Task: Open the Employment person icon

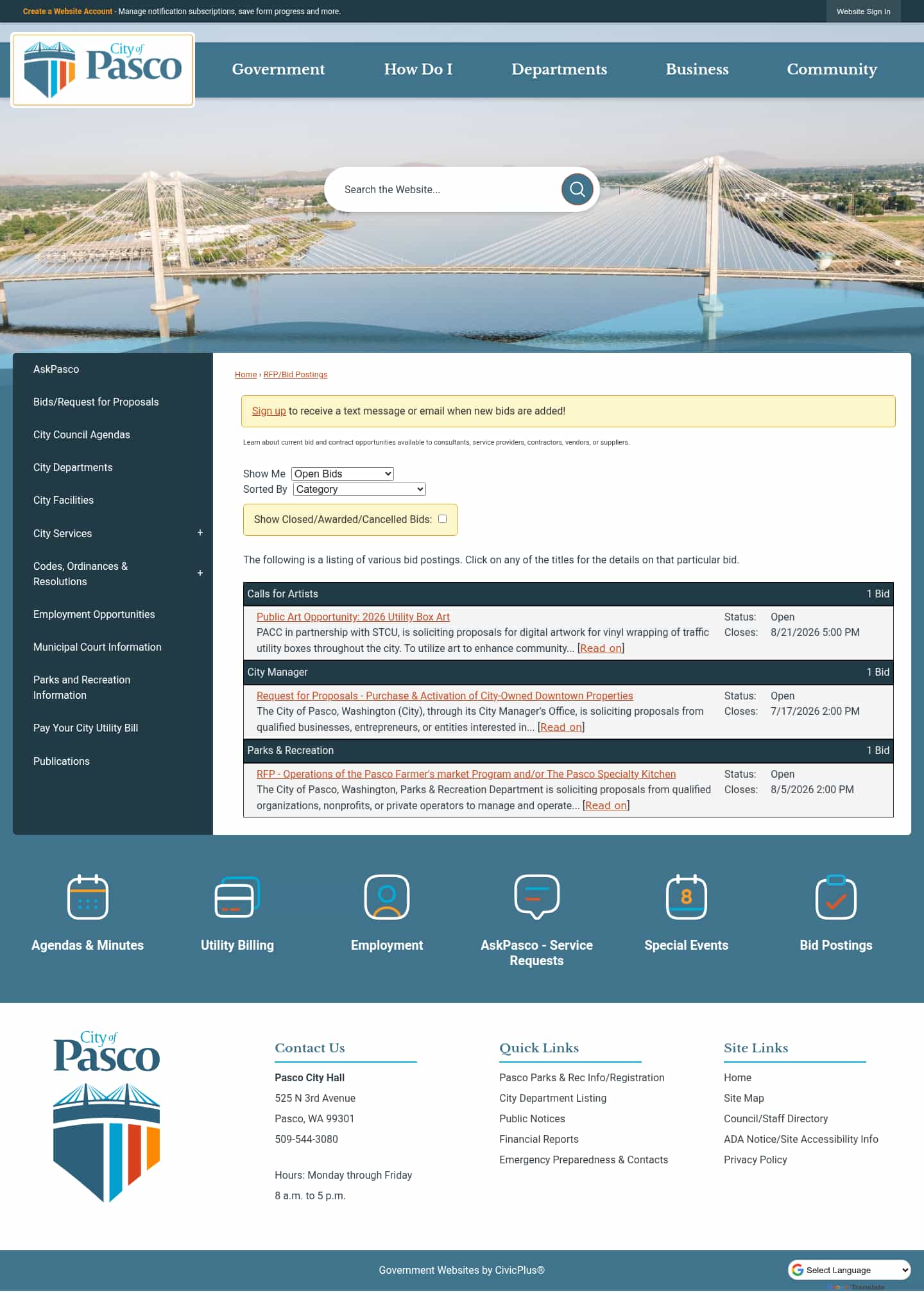Action: pyautogui.click(x=387, y=897)
